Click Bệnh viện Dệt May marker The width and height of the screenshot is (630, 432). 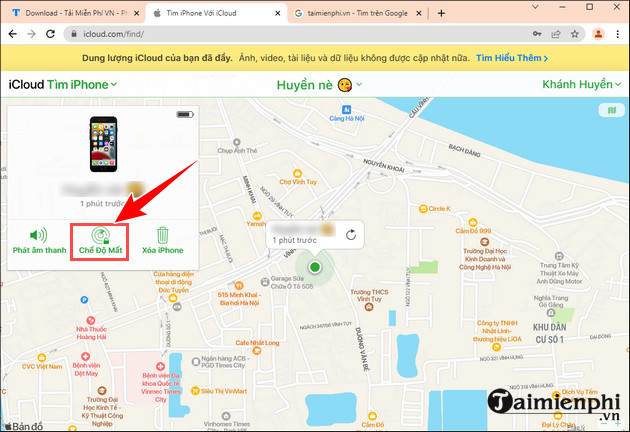pos(85,356)
